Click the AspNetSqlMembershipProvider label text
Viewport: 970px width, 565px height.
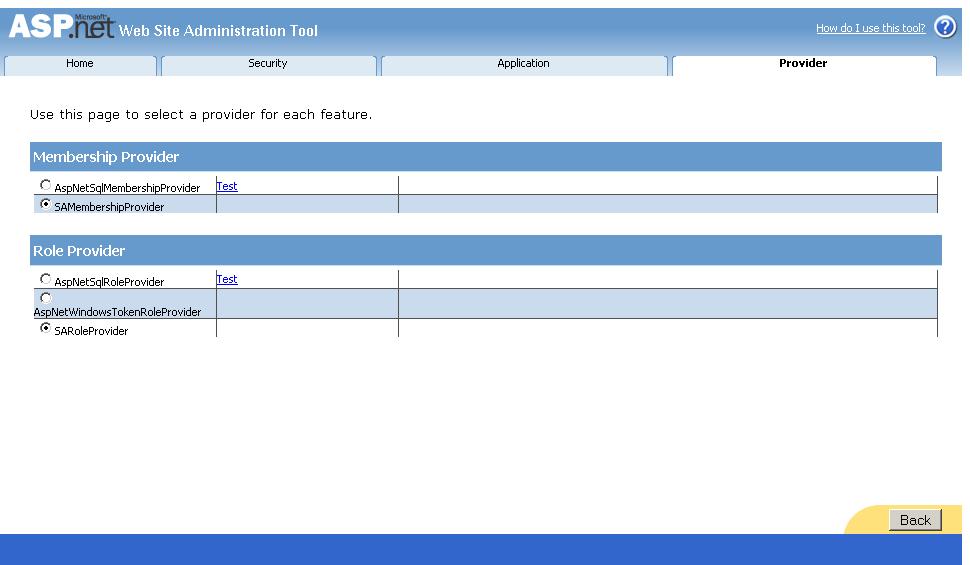click(127, 188)
